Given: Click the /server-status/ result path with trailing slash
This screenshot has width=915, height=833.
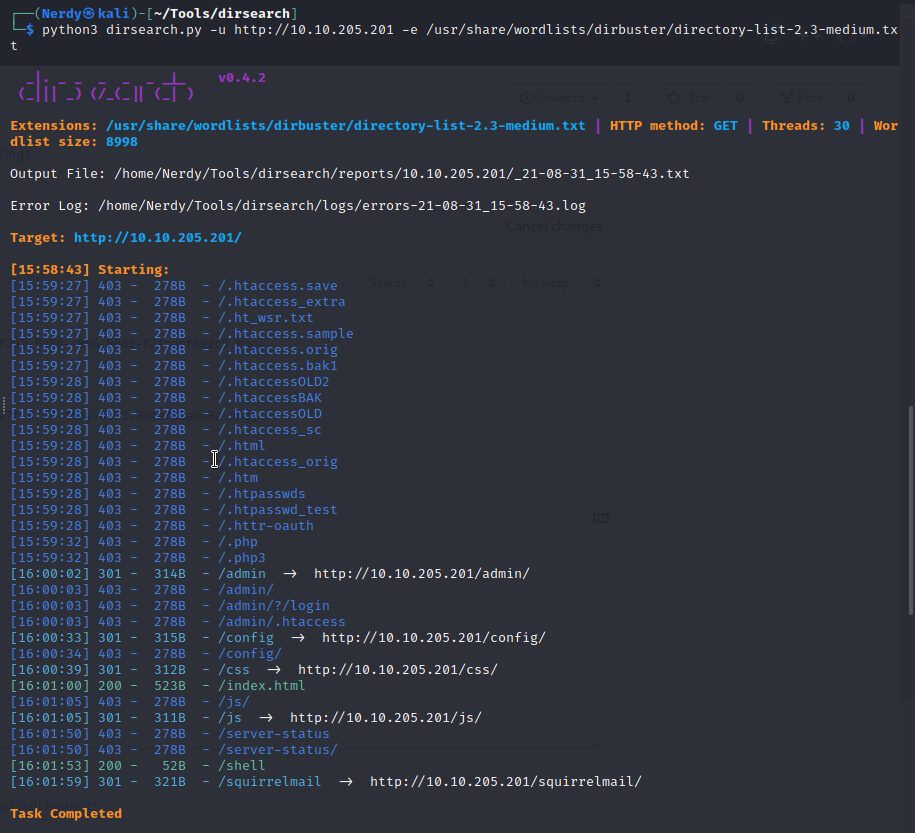Looking at the screenshot, I should click(x=278, y=750).
